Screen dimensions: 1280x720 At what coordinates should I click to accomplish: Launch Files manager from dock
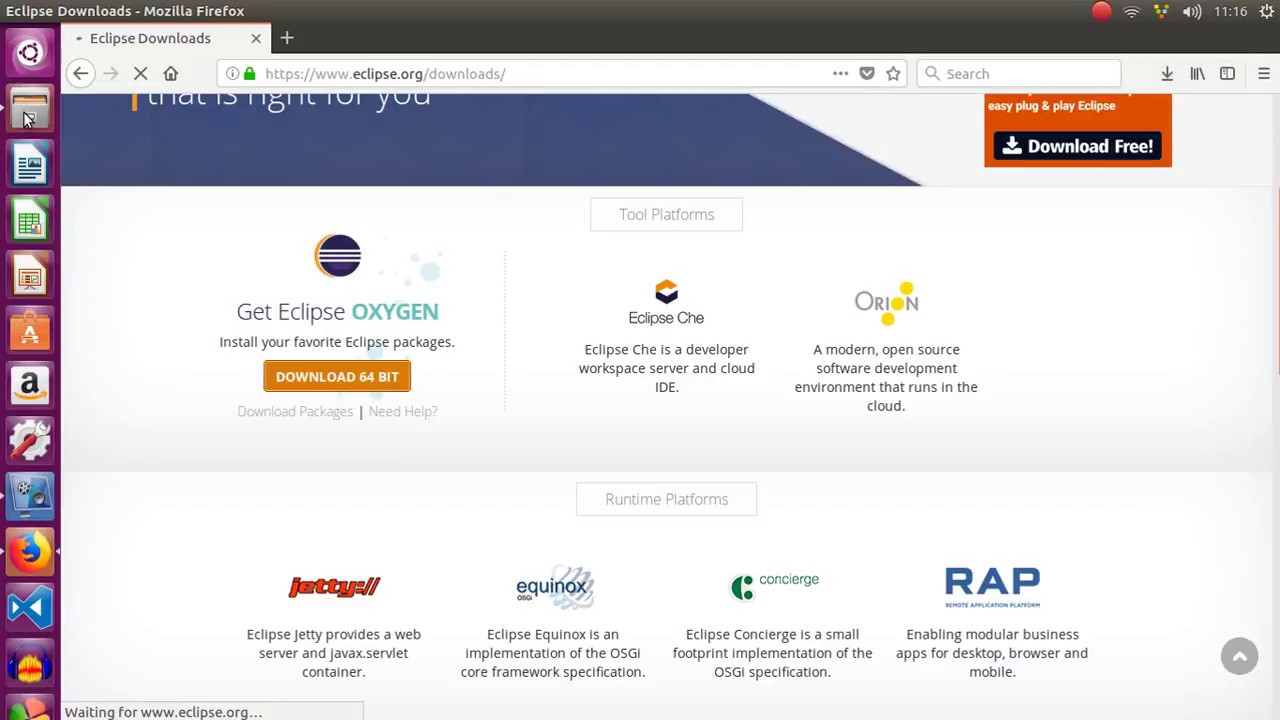30,108
